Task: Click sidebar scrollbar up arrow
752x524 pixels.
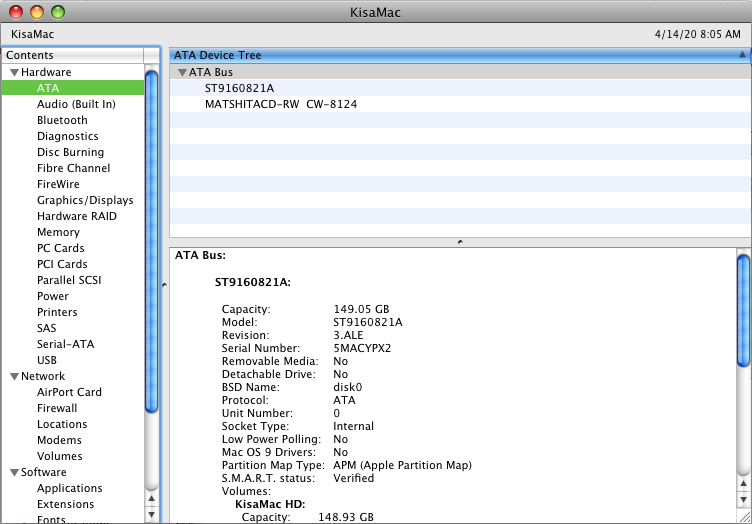Action: 152,499
